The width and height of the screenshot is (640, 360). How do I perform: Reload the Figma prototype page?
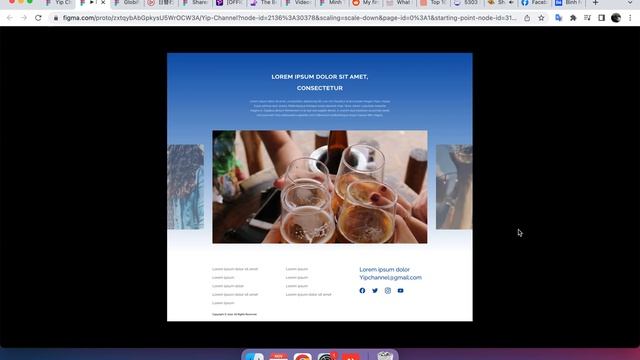(38, 18)
